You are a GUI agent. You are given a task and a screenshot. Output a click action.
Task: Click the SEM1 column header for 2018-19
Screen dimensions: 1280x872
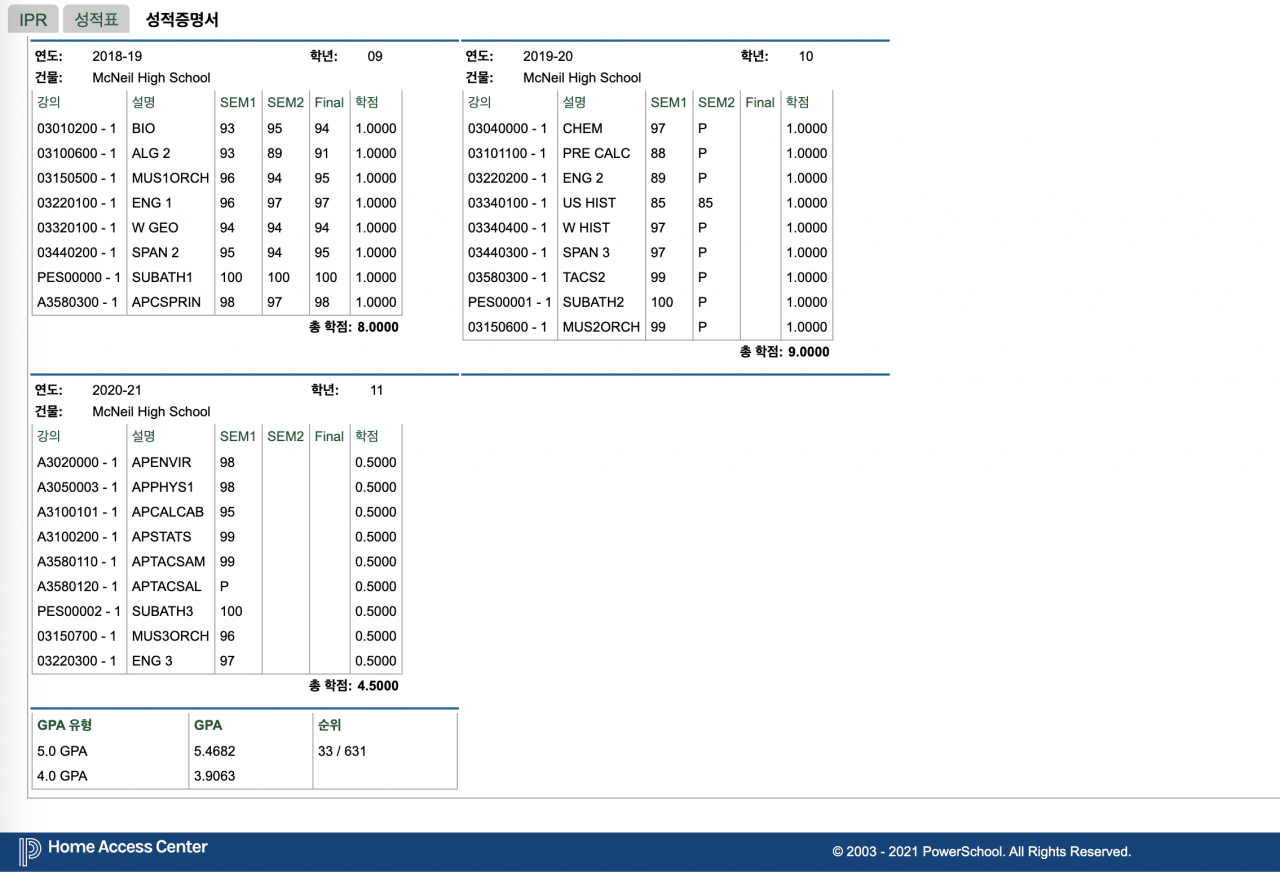click(238, 102)
